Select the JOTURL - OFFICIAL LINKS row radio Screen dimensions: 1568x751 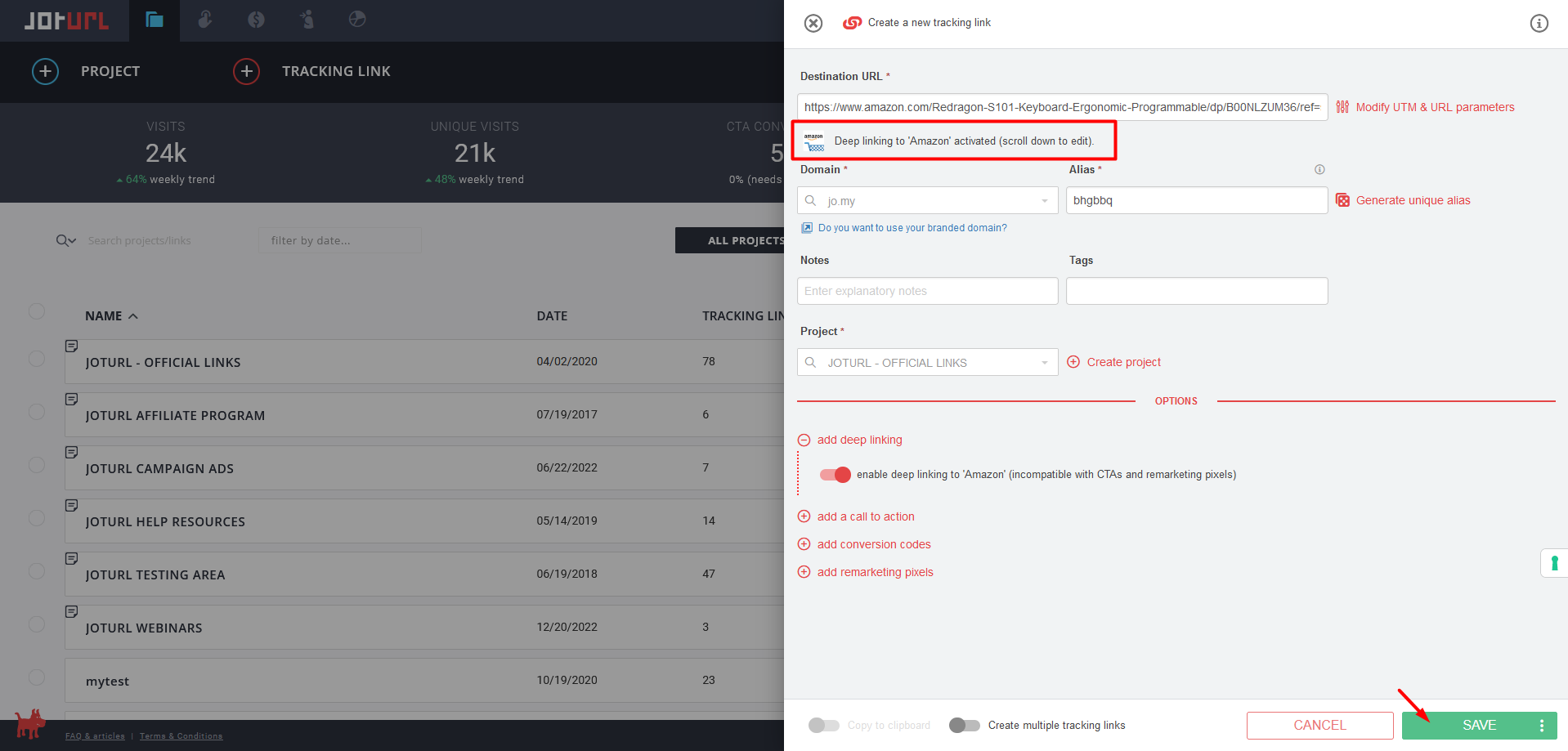[37, 359]
